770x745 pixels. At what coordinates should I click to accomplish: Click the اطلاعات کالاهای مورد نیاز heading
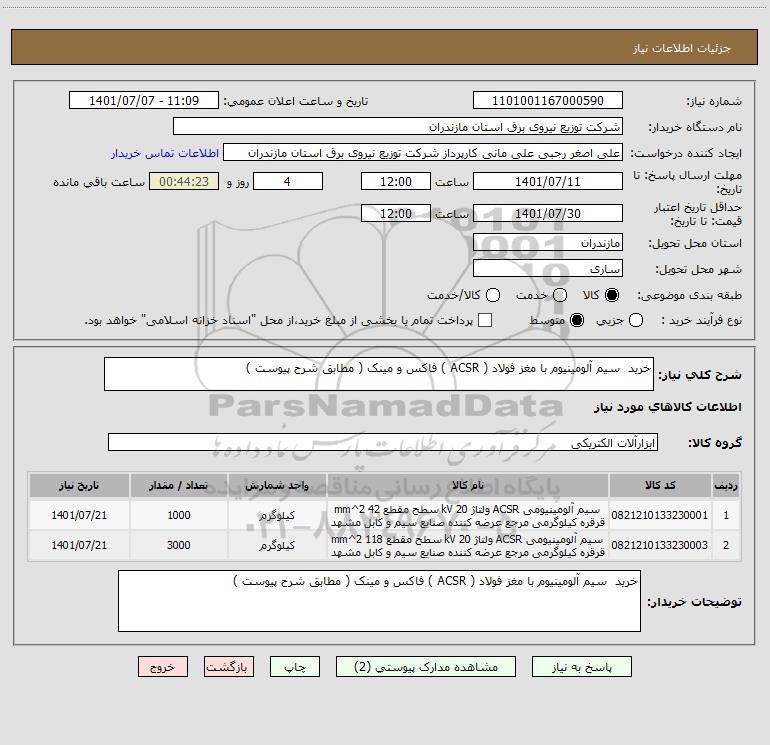pos(668,407)
